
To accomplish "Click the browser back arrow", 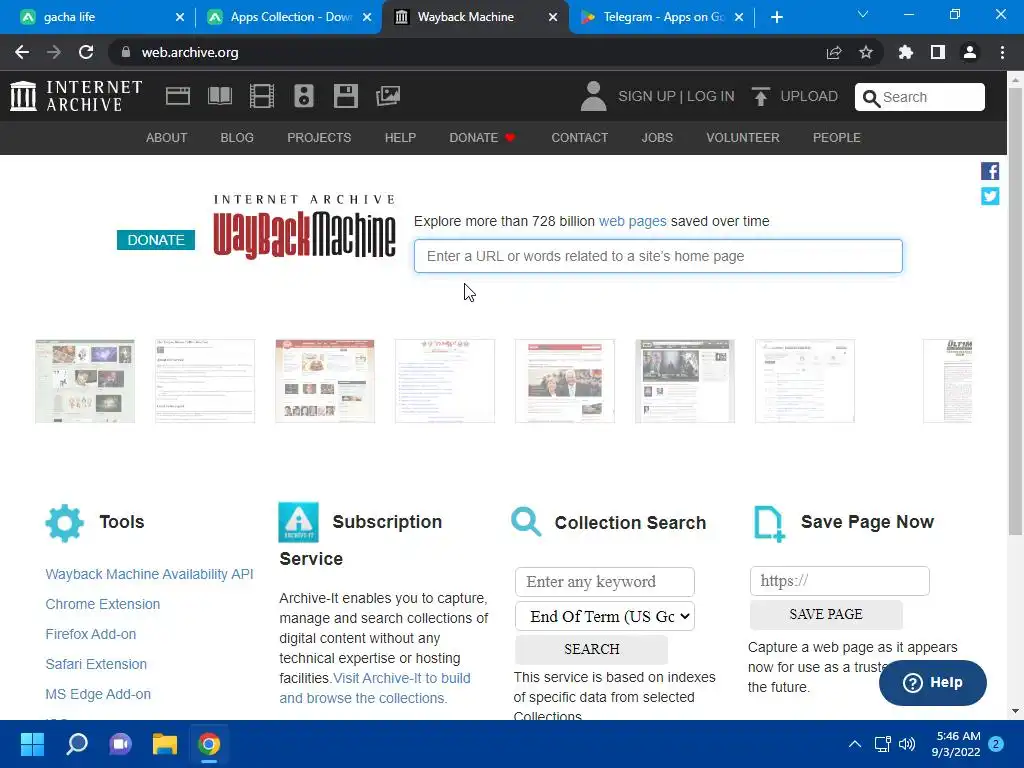I will coord(22,52).
